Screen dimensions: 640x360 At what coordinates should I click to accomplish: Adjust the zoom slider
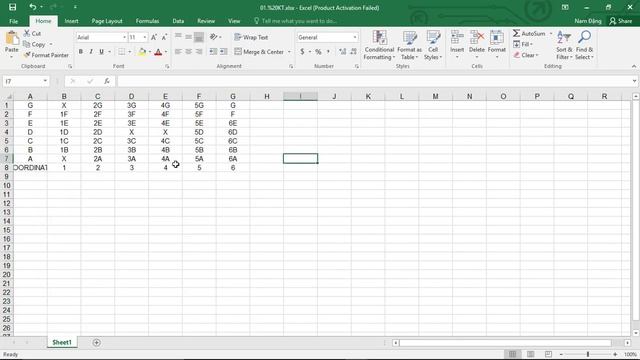pyautogui.click(x=588, y=354)
